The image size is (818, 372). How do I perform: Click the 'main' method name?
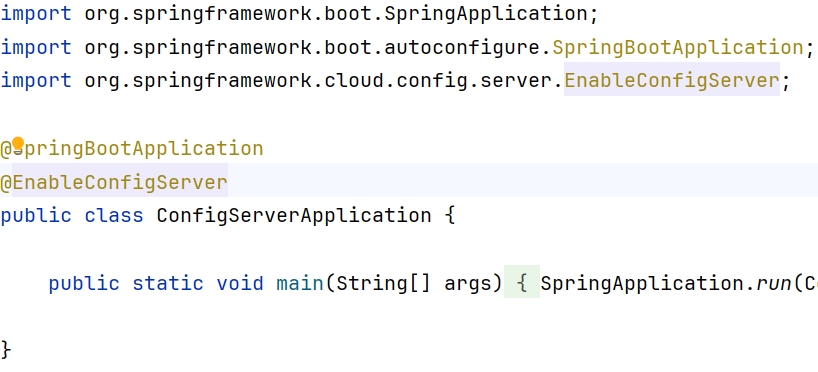(x=300, y=283)
